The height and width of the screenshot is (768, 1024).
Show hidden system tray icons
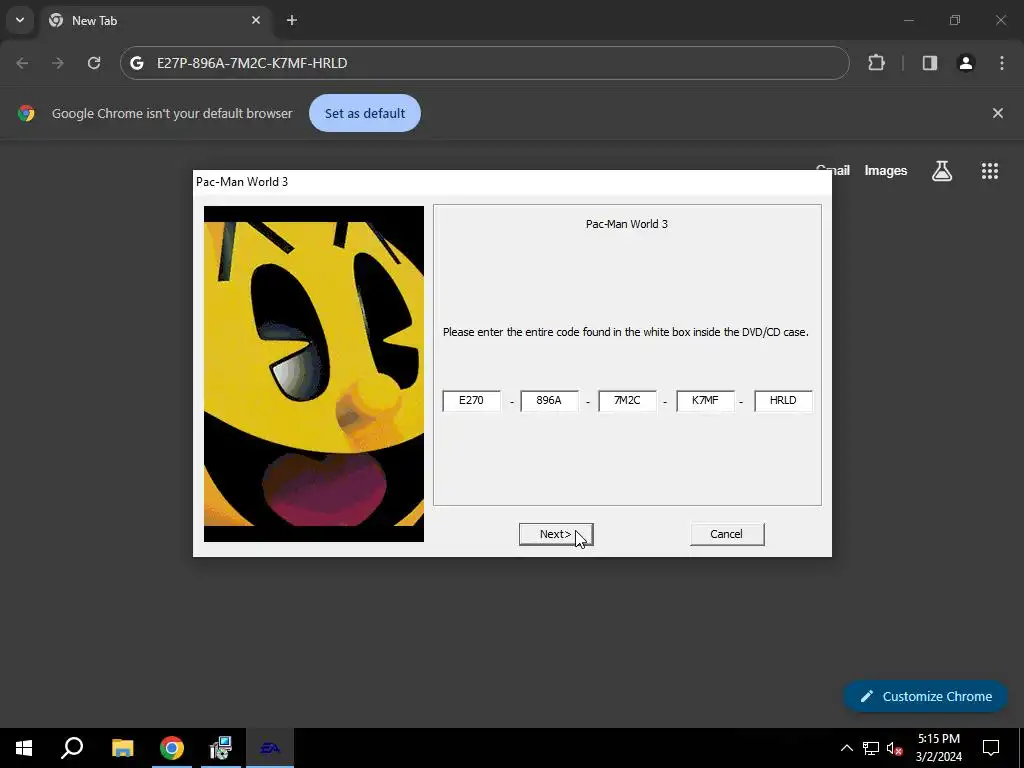click(846, 748)
